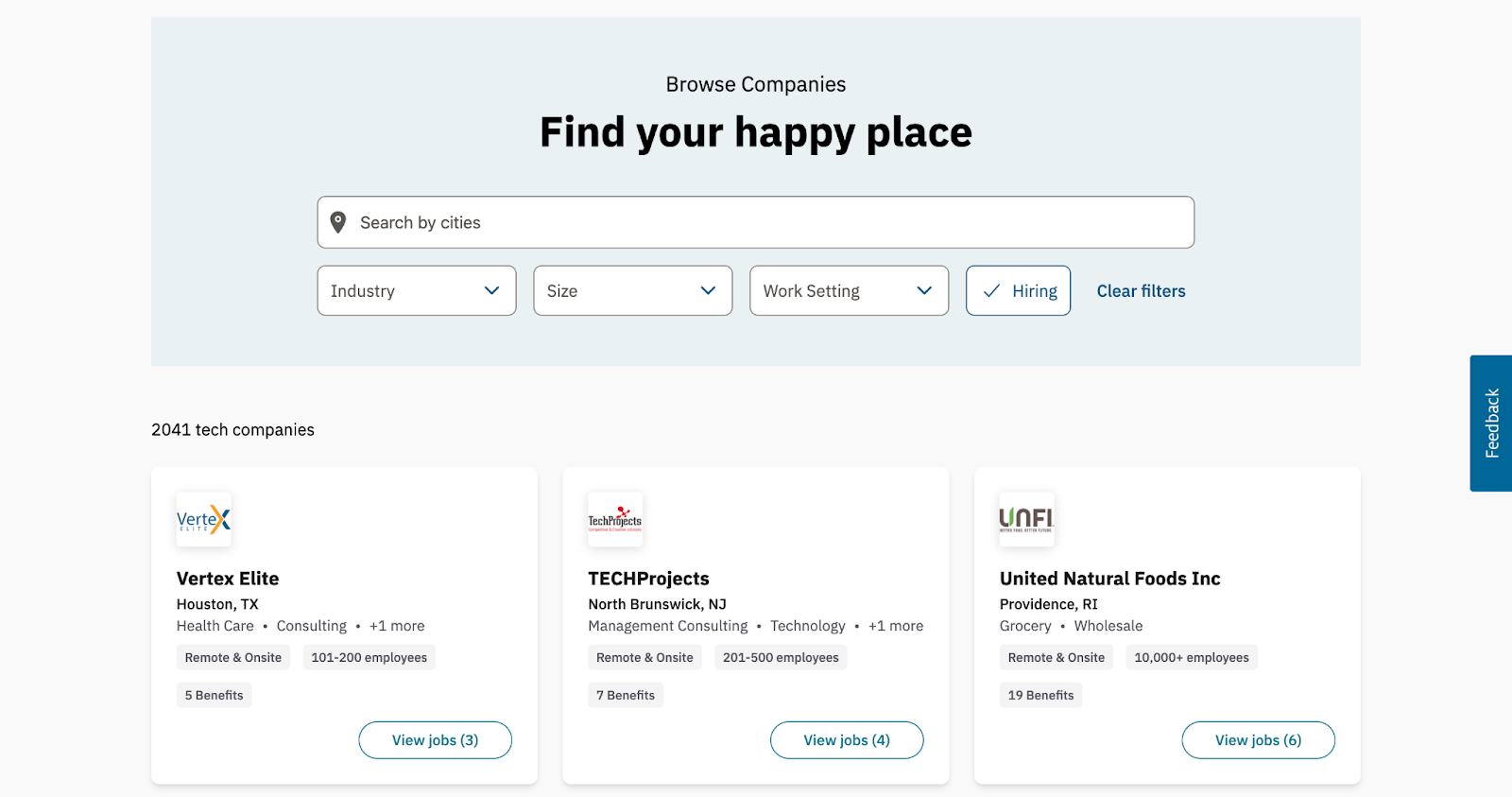Expand the Industry dropdown
1512x797 pixels.
416,291
